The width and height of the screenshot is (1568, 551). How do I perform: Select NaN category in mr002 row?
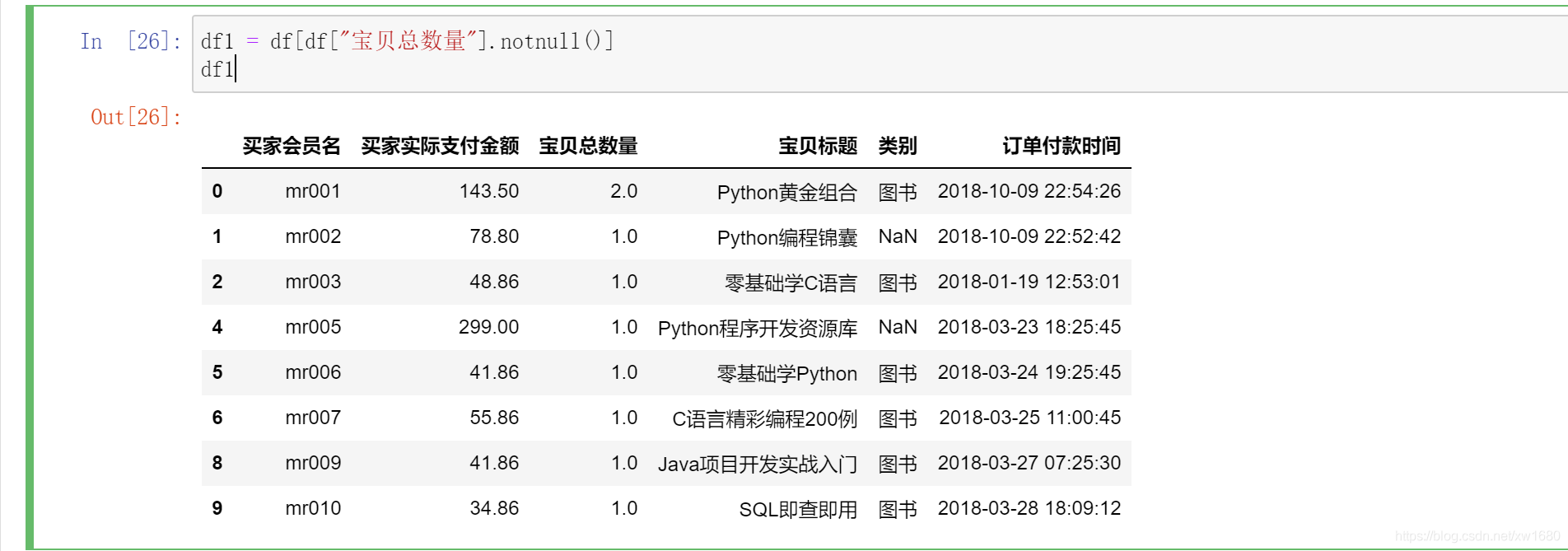(898, 236)
